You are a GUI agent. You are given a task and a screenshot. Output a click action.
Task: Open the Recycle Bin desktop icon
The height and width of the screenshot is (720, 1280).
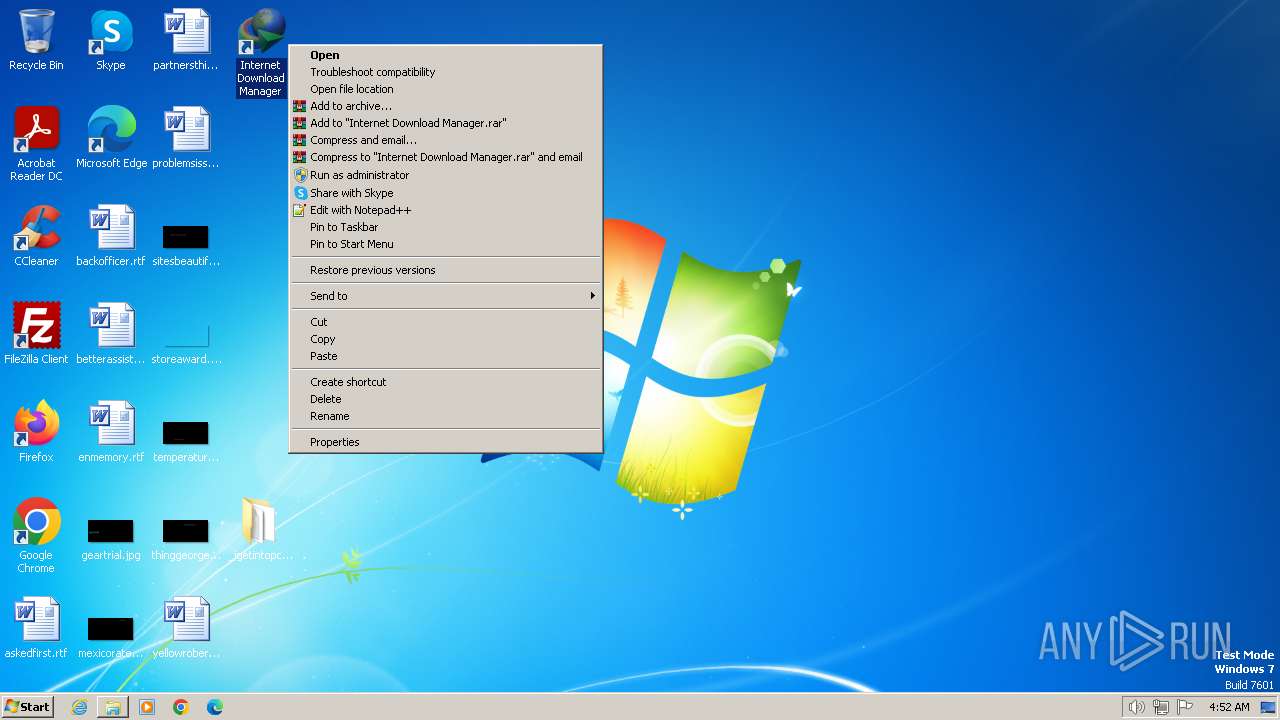pos(36,40)
